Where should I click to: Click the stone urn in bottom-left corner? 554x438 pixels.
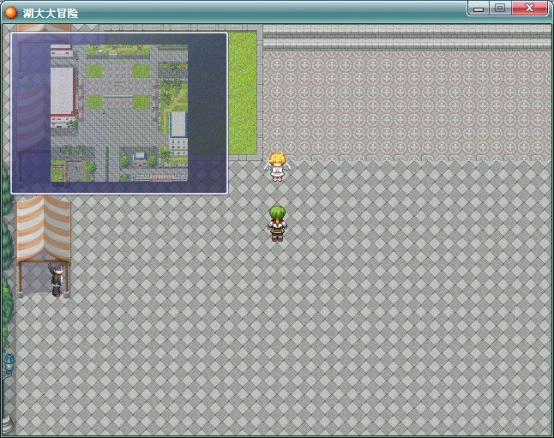(x=8, y=424)
